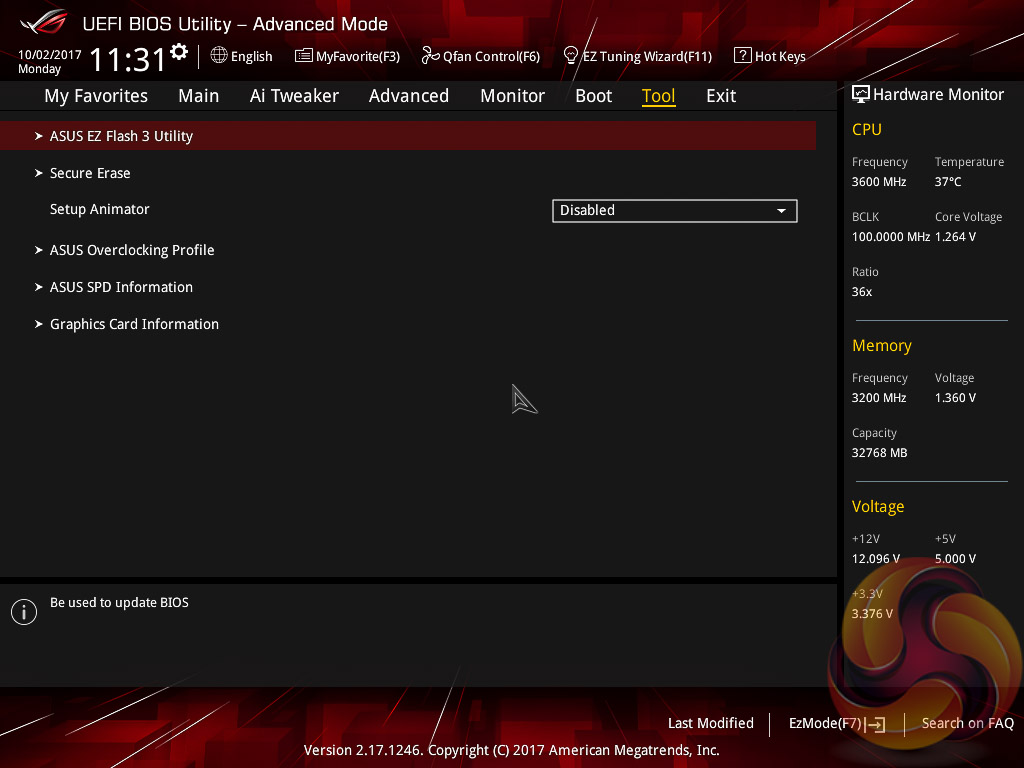This screenshot has width=1024, height=768.
Task: Go to the Monitor tab
Action: click(512, 96)
